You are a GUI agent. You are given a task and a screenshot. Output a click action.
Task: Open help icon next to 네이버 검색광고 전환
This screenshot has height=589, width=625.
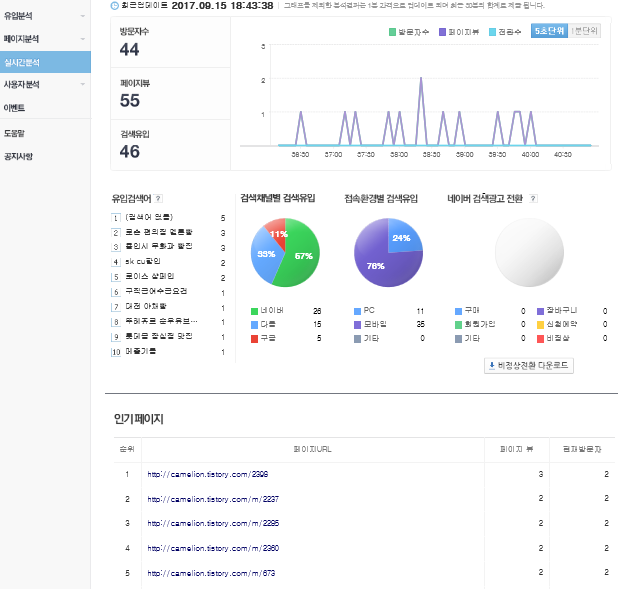(533, 198)
